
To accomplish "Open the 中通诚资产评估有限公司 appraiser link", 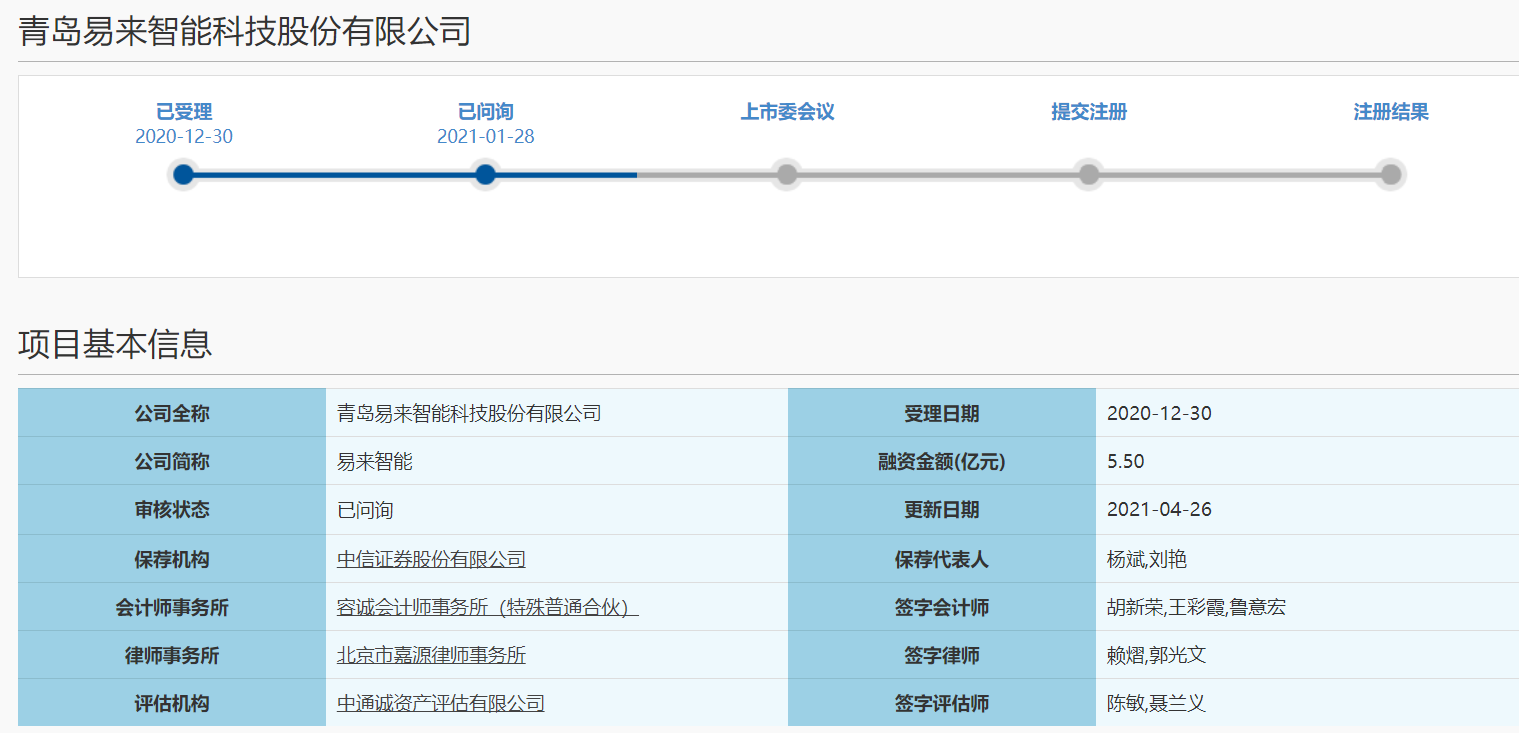I will (x=440, y=704).
